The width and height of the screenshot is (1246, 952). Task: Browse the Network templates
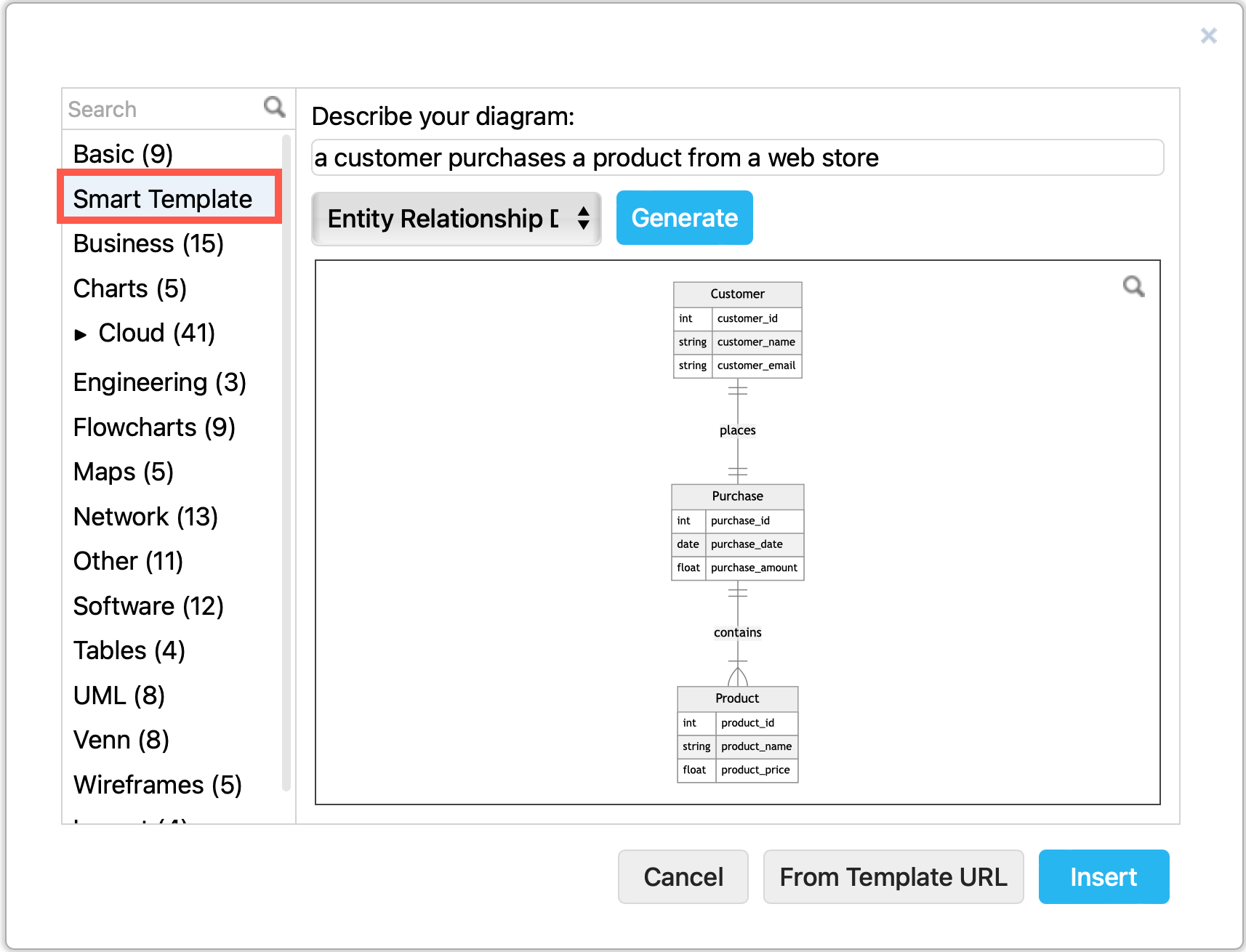pos(145,517)
